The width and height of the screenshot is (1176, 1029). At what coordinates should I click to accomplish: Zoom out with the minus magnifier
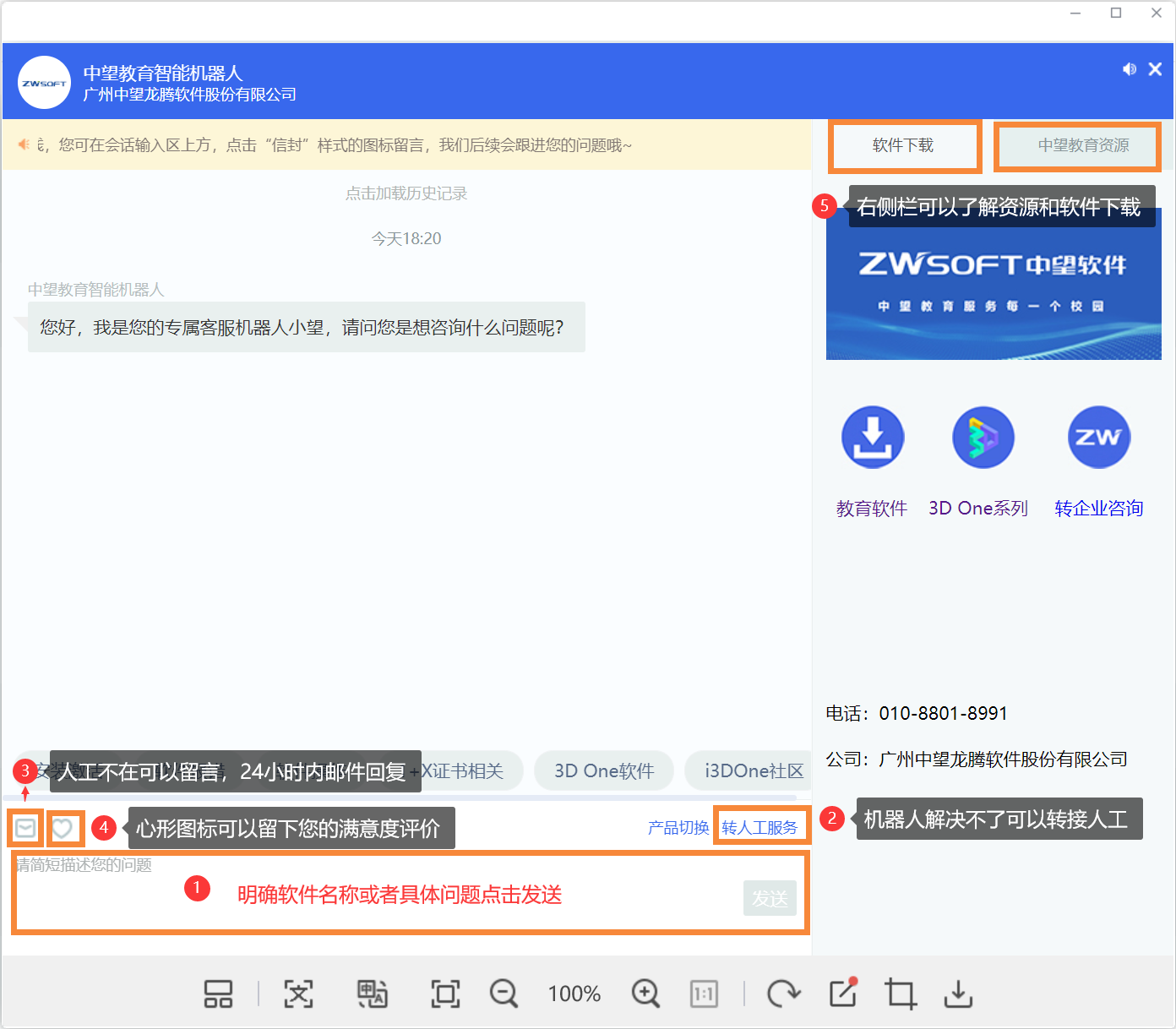pos(504,994)
